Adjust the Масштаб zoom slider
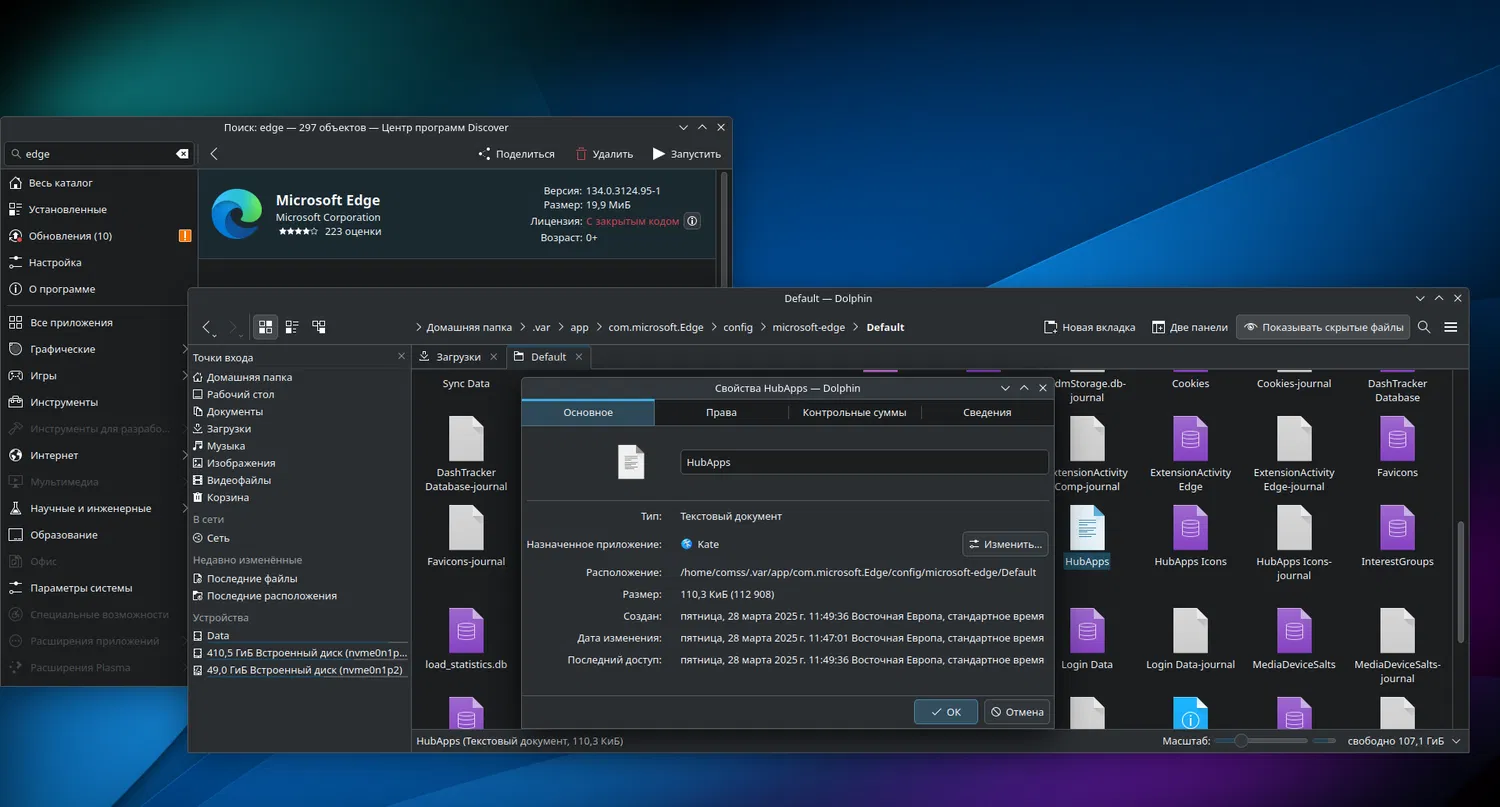 click(x=1241, y=741)
